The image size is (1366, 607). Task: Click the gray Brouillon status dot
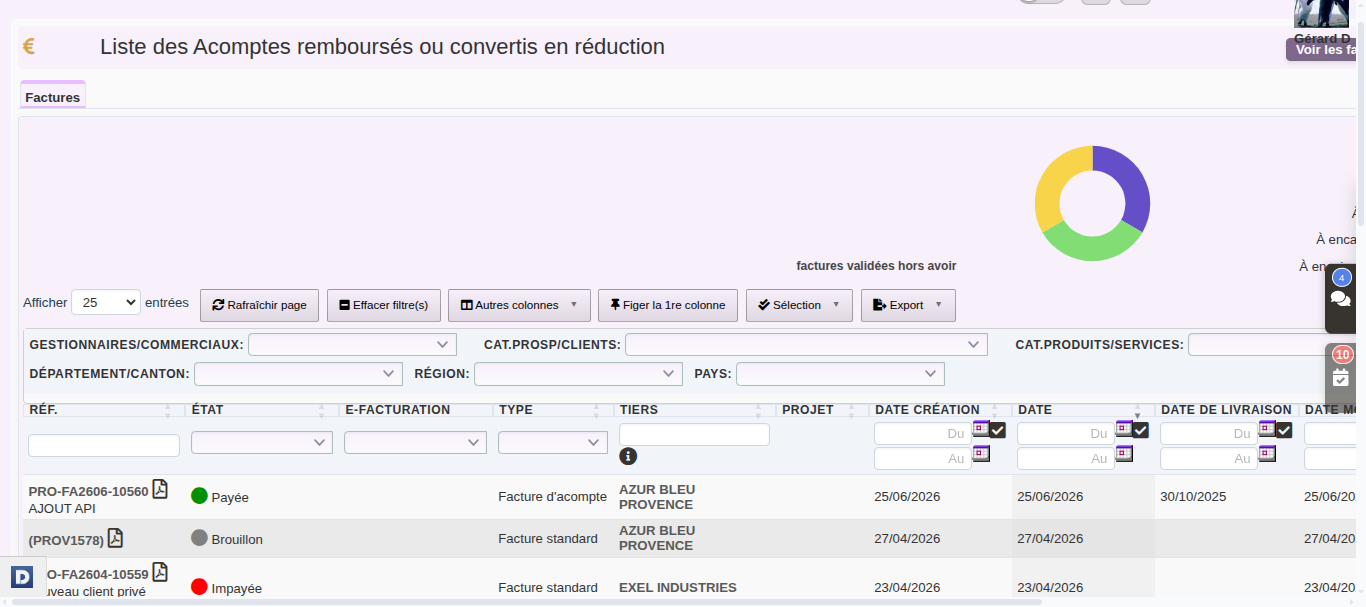click(199, 538)
